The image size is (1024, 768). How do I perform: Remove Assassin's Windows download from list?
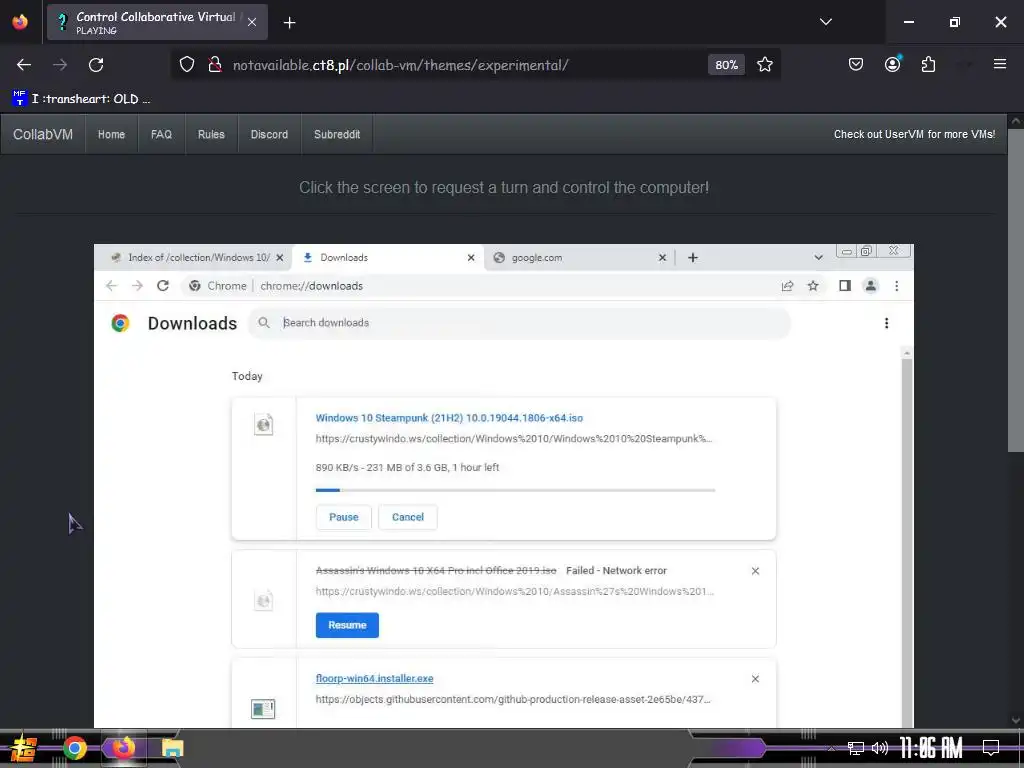(755, 571)
